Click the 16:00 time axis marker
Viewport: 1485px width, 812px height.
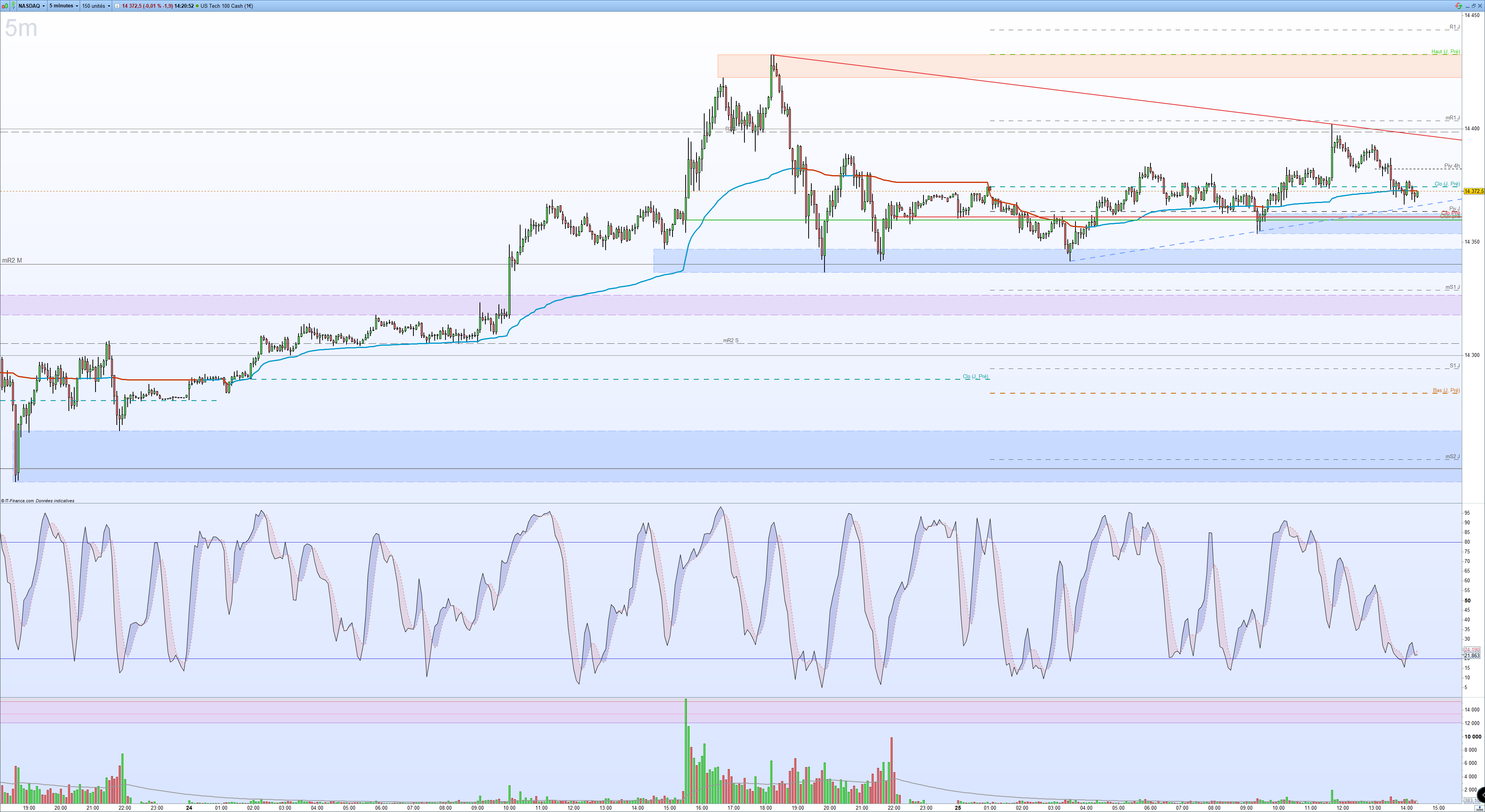coord(702,808)
